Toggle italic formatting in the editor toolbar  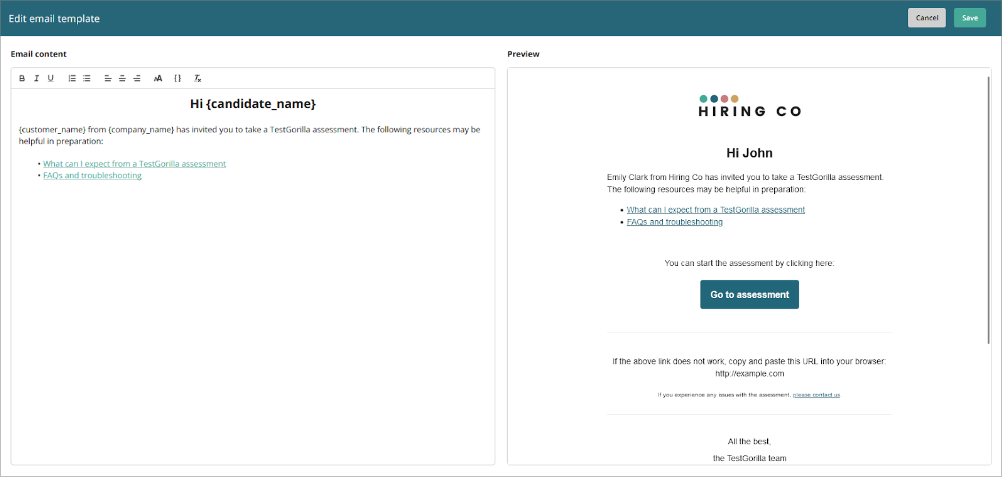pos(36,78)
